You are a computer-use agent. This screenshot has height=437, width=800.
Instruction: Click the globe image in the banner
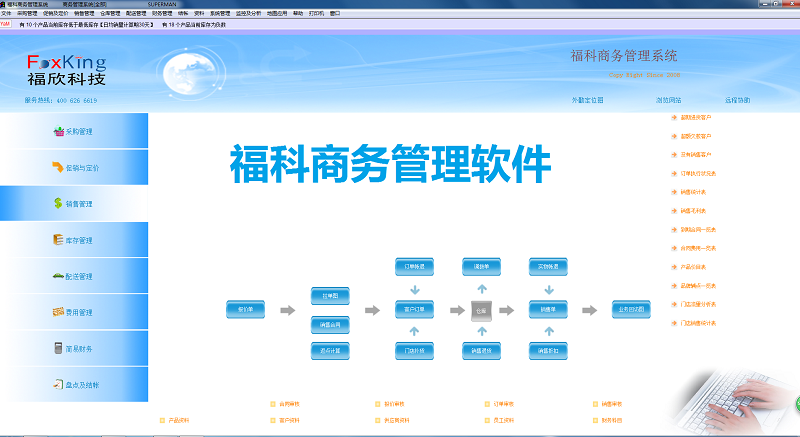(x=189, y=73)
